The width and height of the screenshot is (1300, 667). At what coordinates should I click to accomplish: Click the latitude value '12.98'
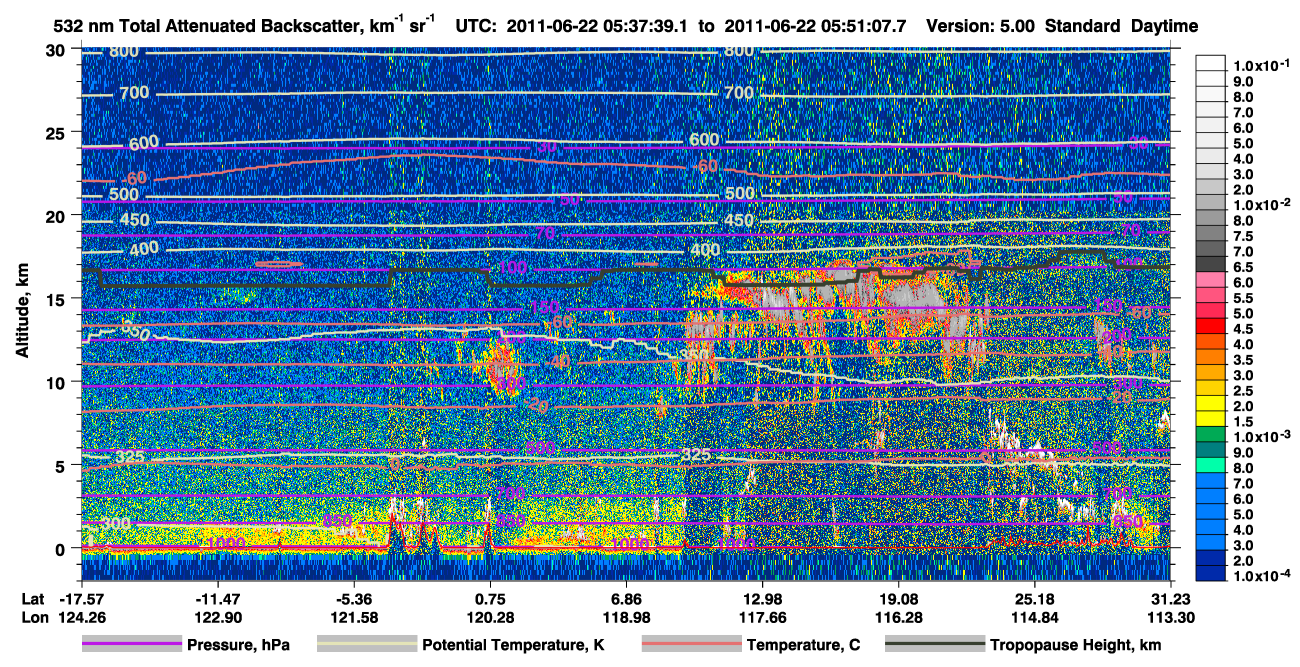pyautogui.click(x=763, y=598)
